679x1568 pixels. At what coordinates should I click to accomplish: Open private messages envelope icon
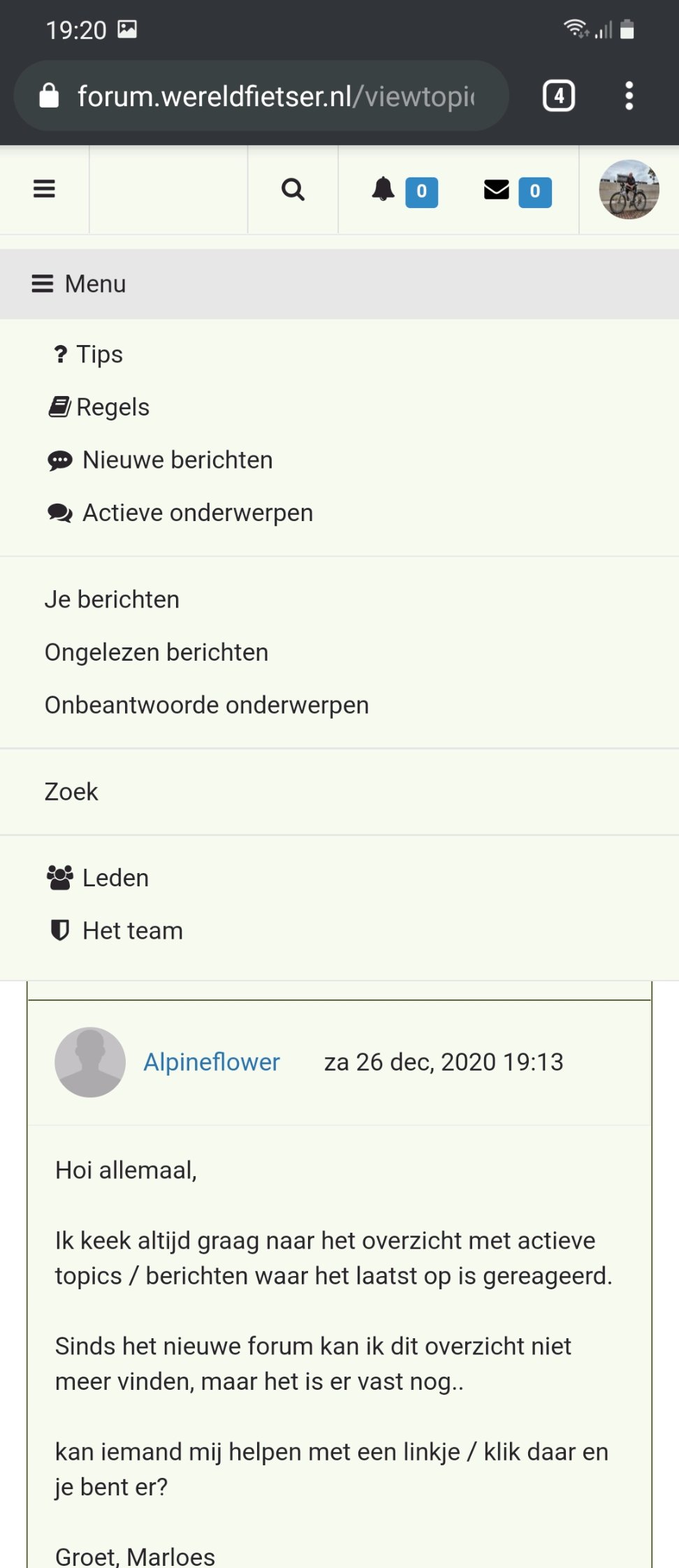click(x=497, y=189)
